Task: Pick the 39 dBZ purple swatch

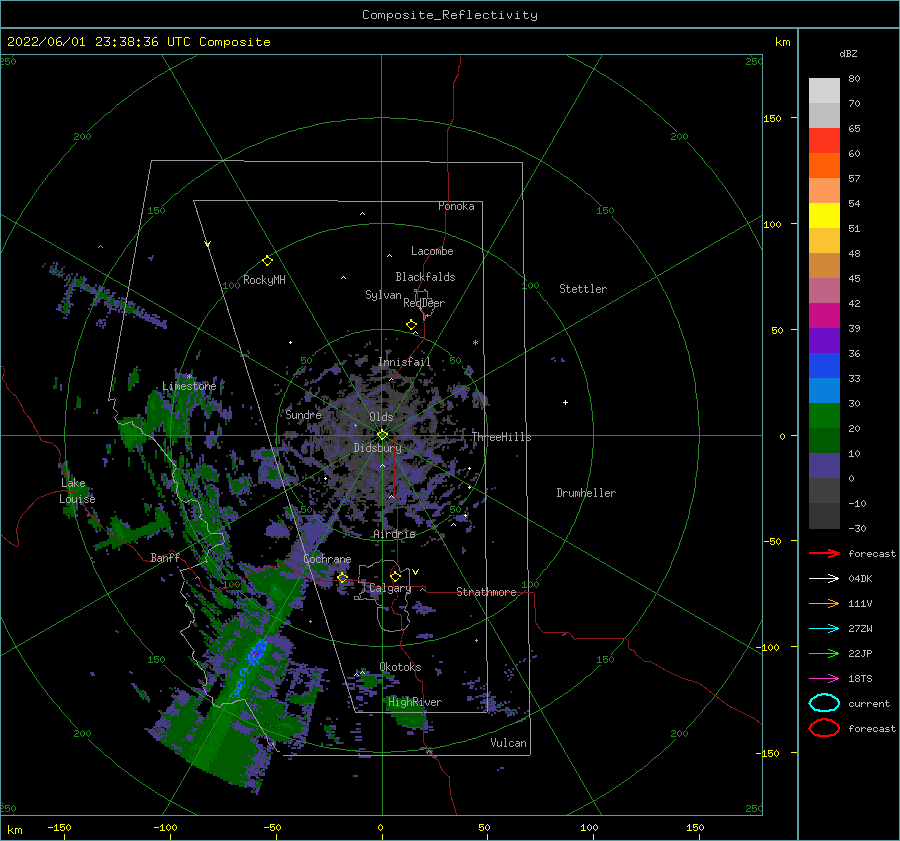Action: pos(824,340)
